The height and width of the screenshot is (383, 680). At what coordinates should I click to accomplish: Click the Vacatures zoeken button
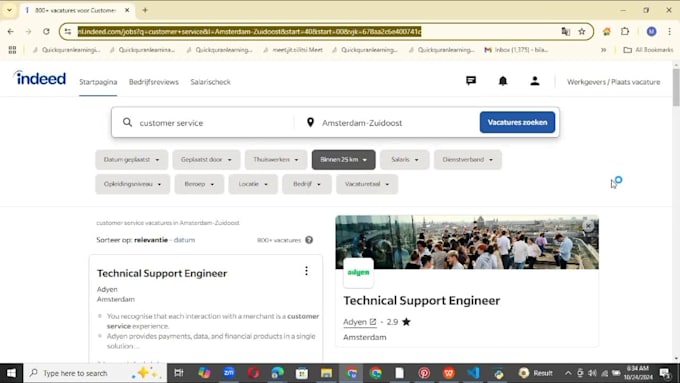click(x=517, y=122)
